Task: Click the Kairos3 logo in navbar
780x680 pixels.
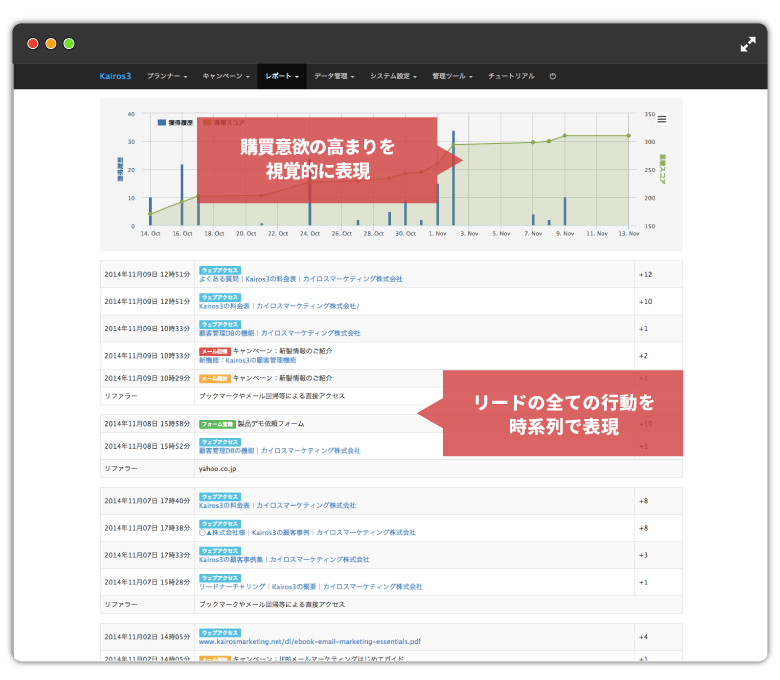Action: (115, 76)
